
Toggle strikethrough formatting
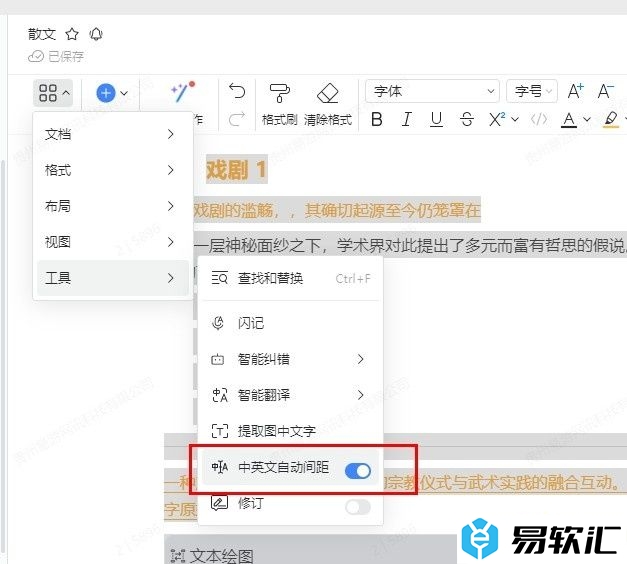[466, 119]
